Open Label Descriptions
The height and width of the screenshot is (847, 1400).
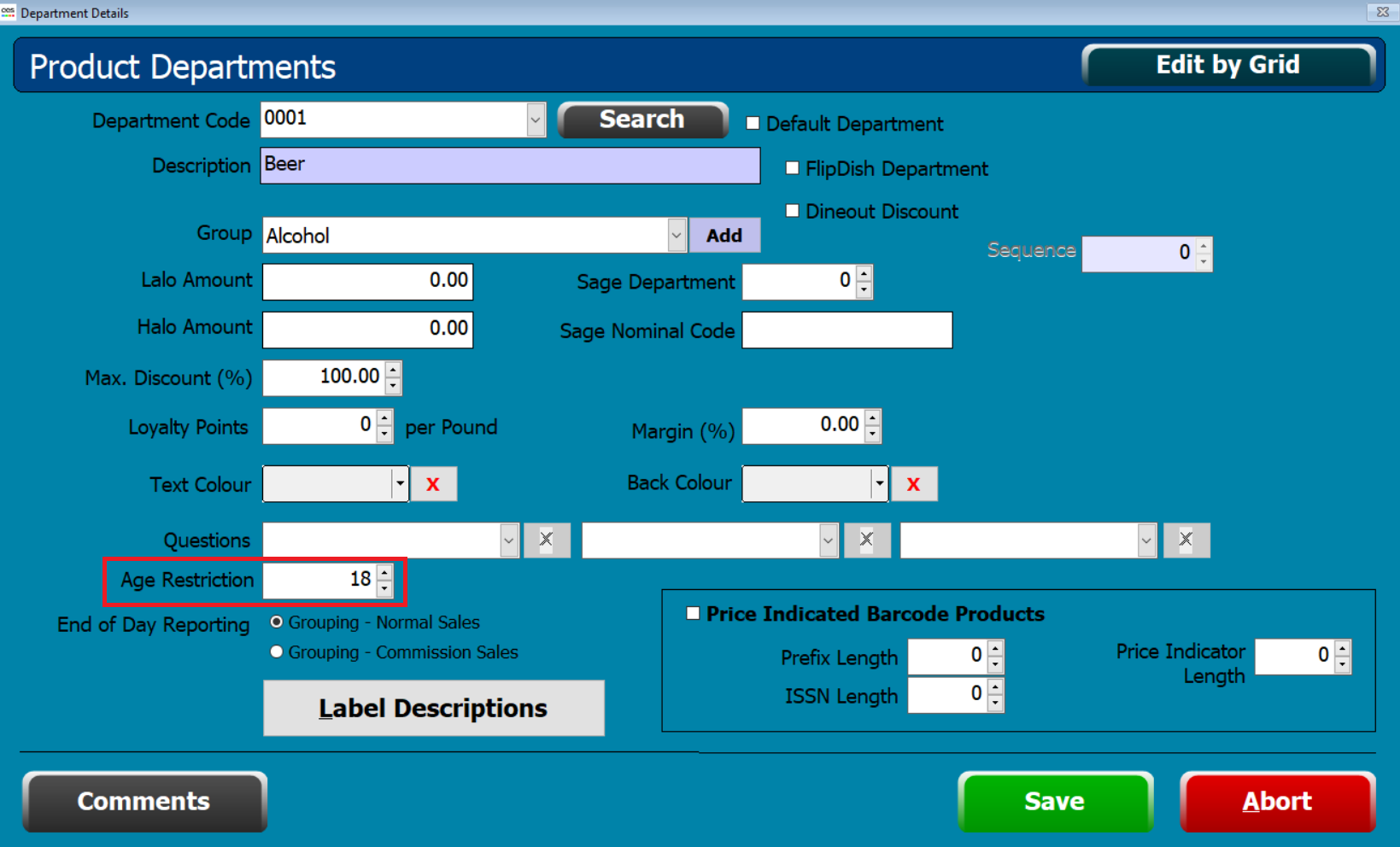click(433, 708)
